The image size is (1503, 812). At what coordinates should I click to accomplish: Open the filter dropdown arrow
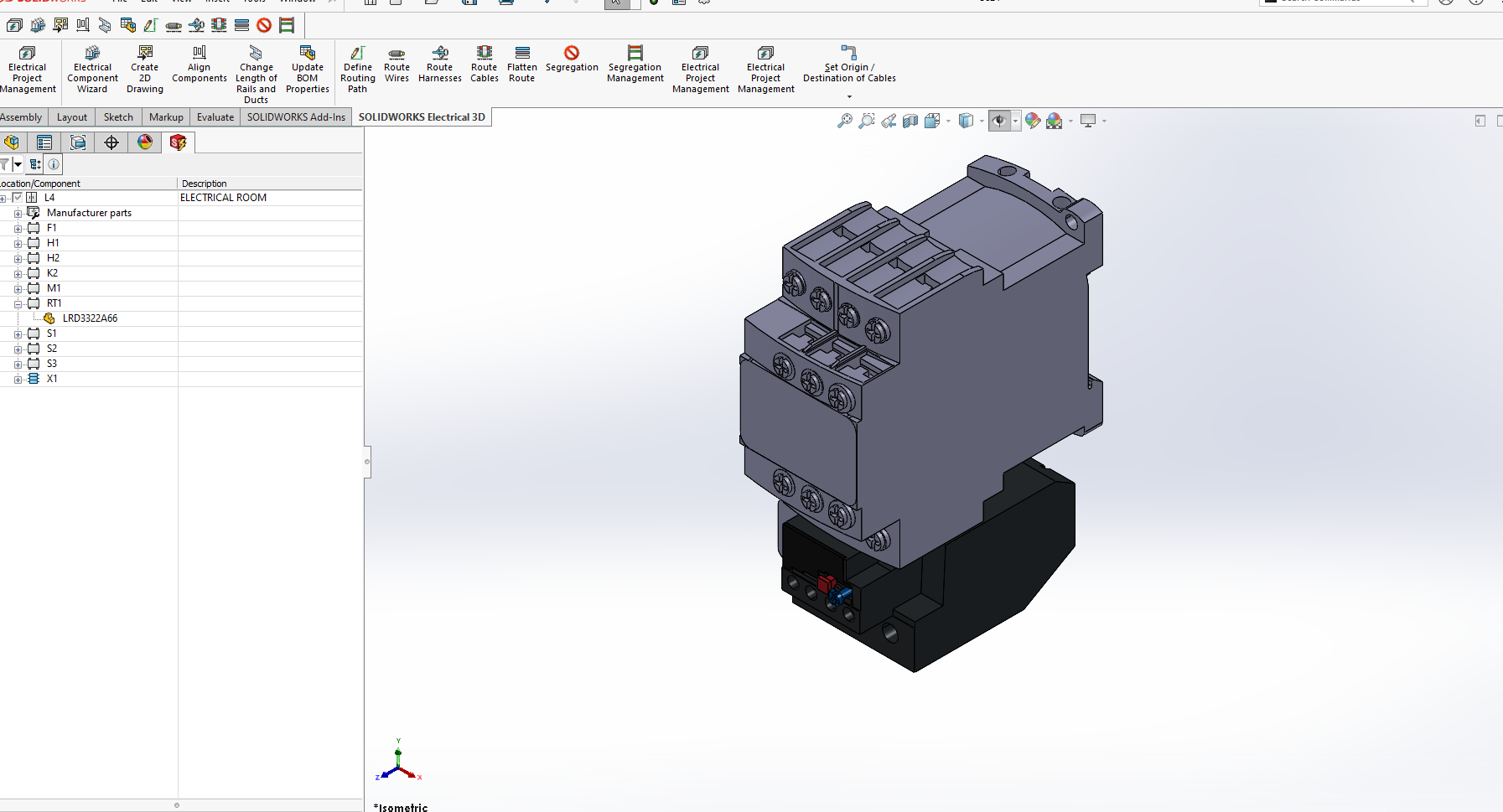point(18,164)
